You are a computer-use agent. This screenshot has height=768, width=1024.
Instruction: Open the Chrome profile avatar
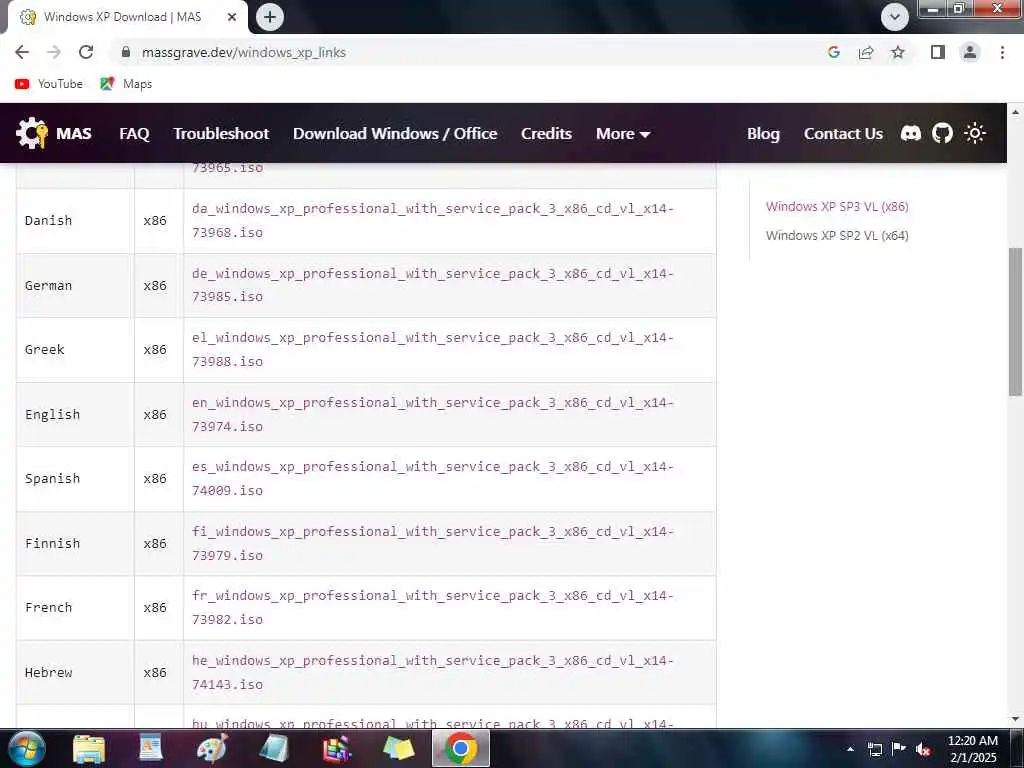tap(970, 52)
